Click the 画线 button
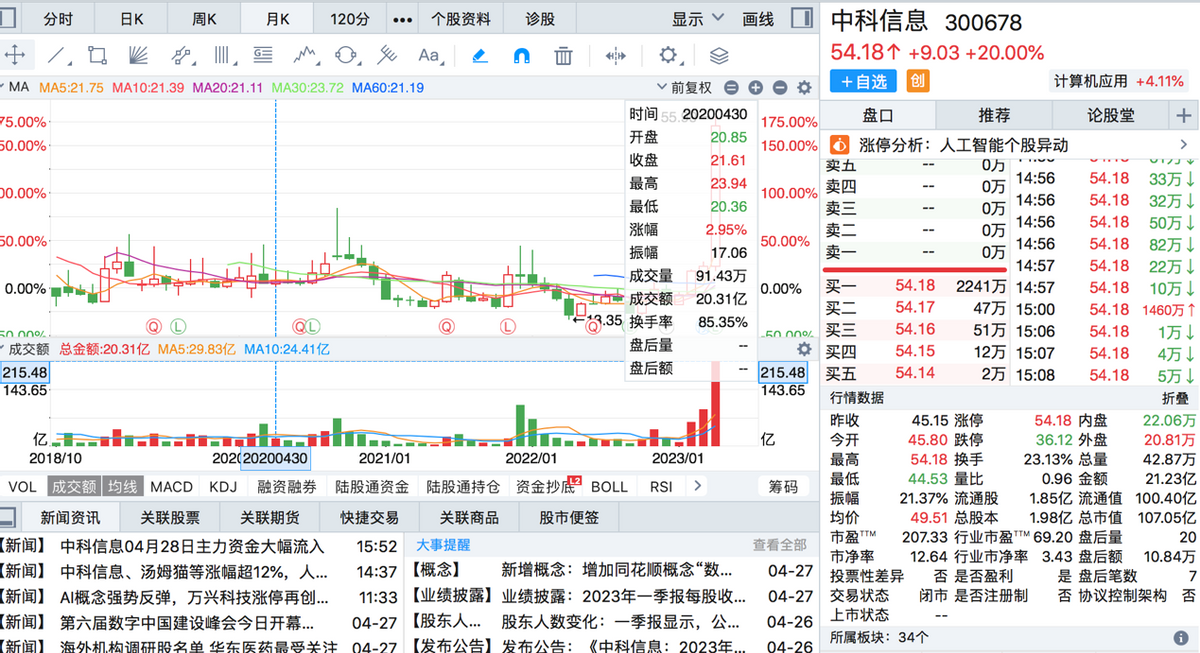 tap(758, 19)
